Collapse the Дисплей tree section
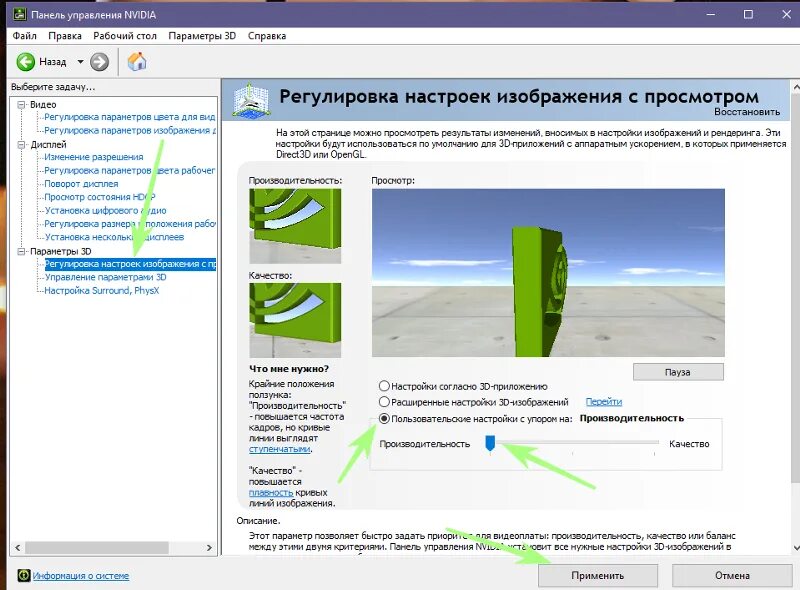 [x=21, y=144]
